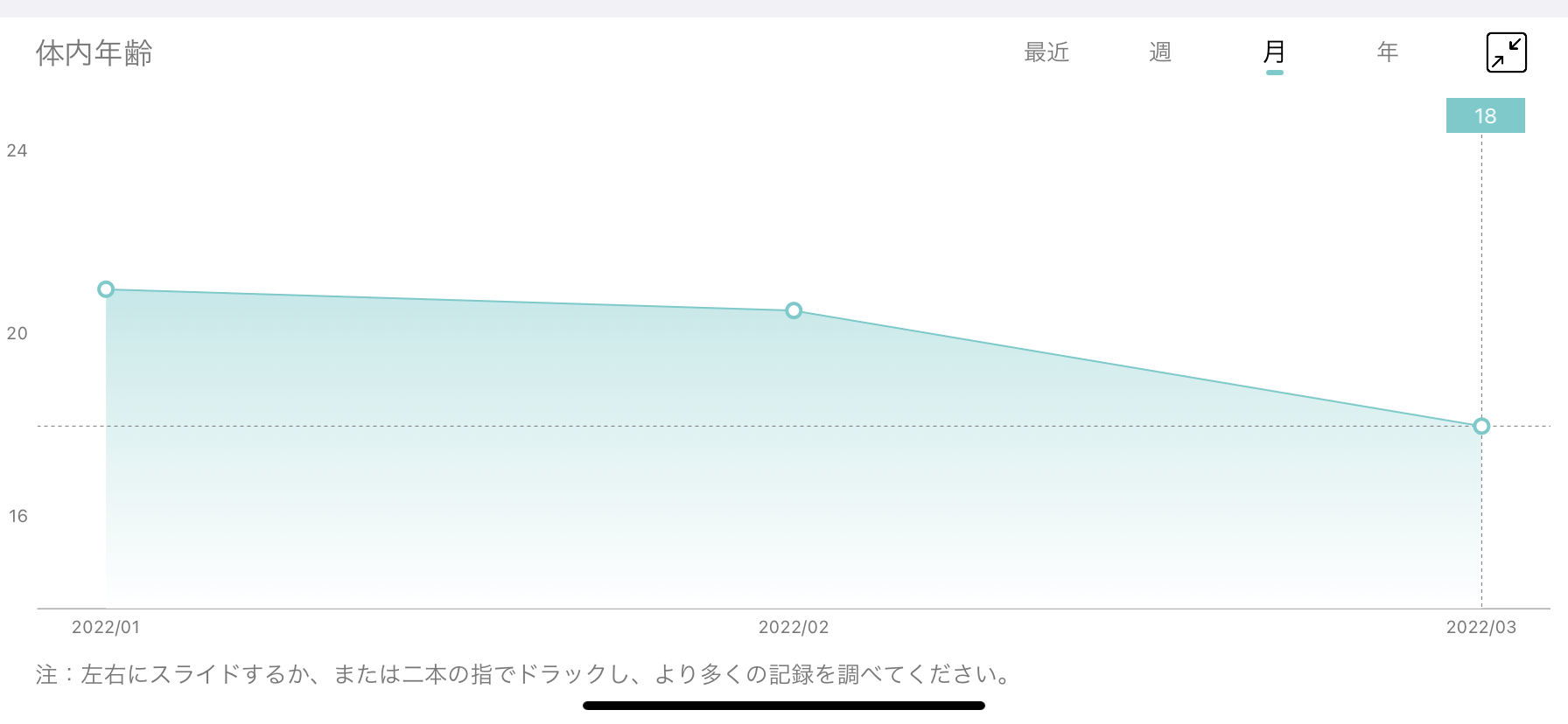Screen dimensions: 1568x724
Task: Switch to the 週 tab
Action: pos(1160,52)
